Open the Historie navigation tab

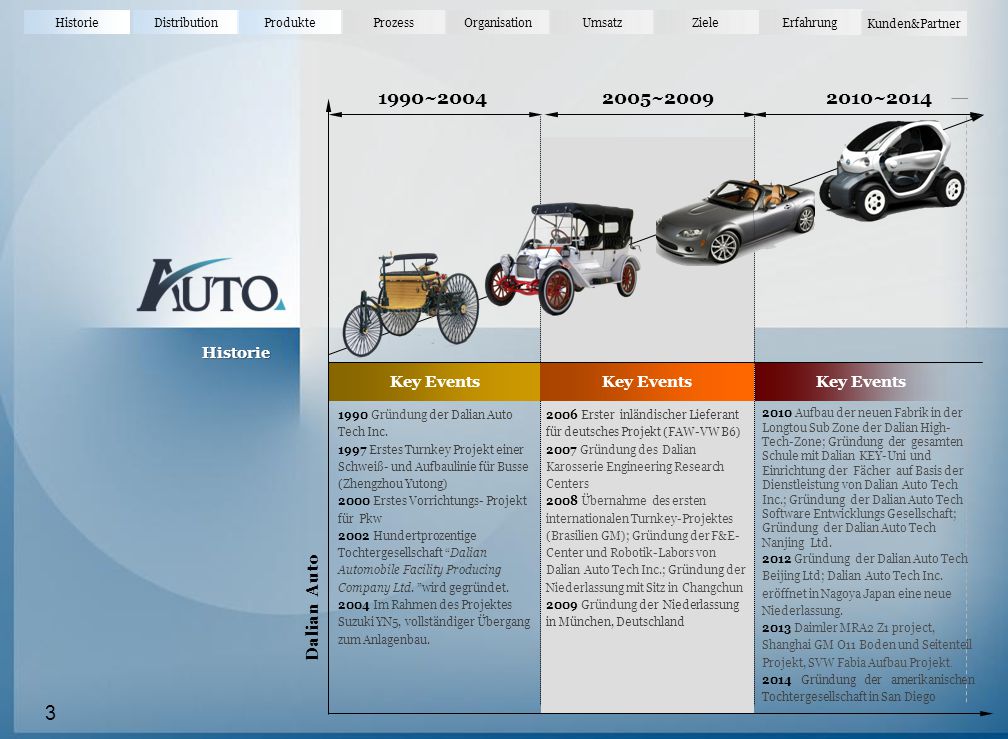tap(77, 22)
